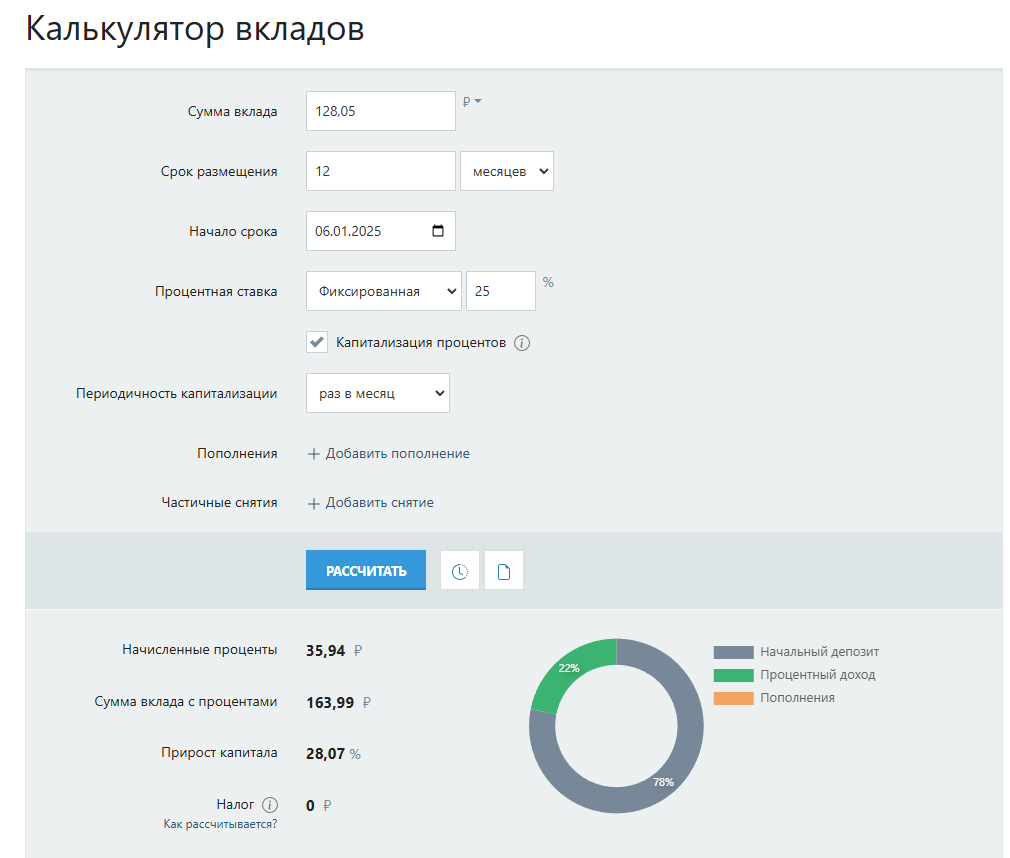Open the calculation history clock icon
The image size is (1010, 858).
pyautogui.click(x=460, y=571)
